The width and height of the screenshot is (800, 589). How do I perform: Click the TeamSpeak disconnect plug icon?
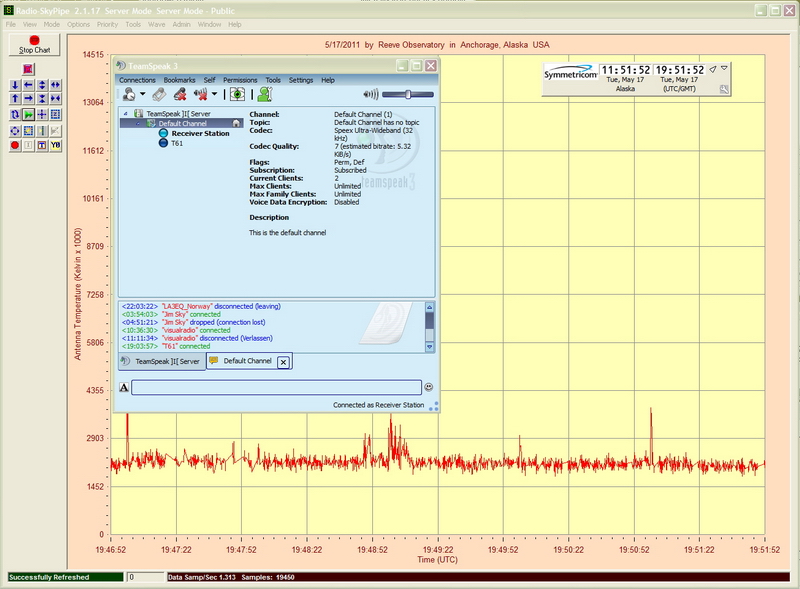[159, 94]
